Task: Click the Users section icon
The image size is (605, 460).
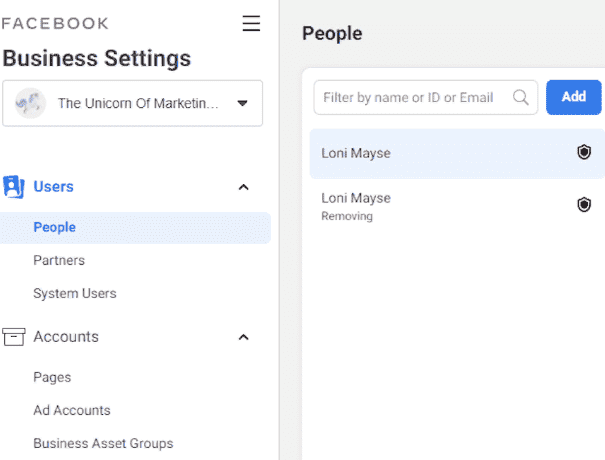Action: pyautogui.click(x=14, y=187)
